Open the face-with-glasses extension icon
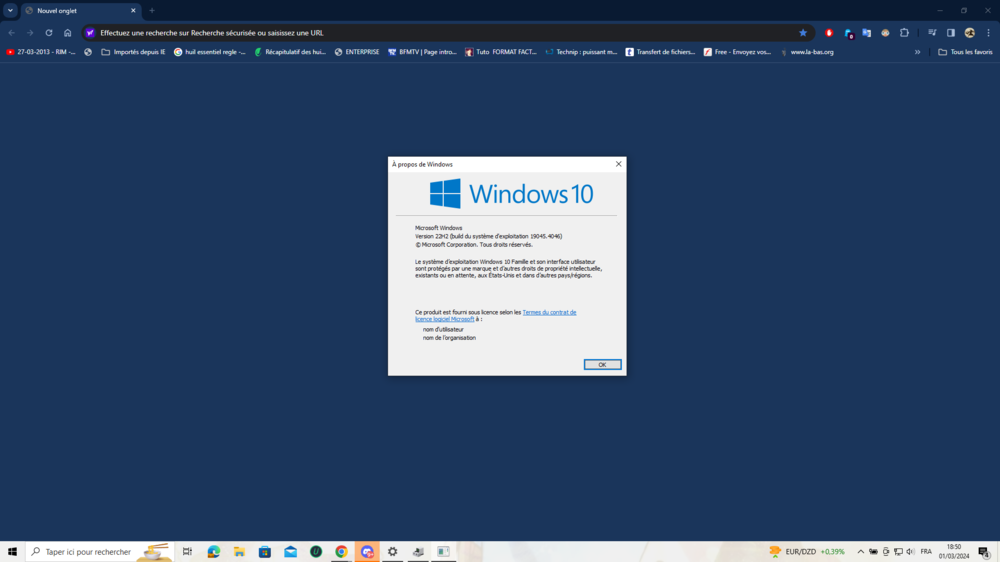The width and height of the screenshot is (1000, 562). [885, 33]
